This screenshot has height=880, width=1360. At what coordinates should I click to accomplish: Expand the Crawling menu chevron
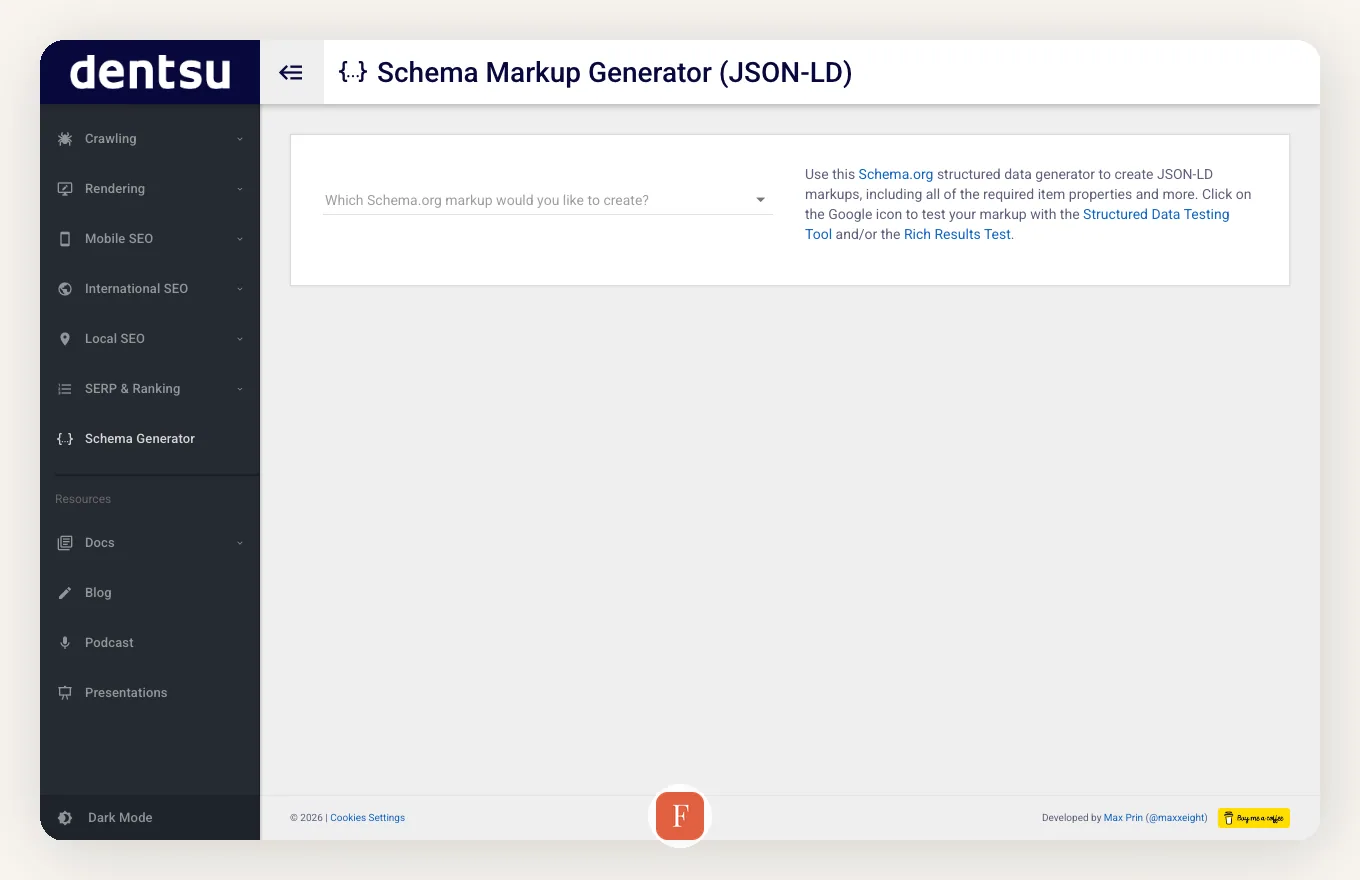240,139
